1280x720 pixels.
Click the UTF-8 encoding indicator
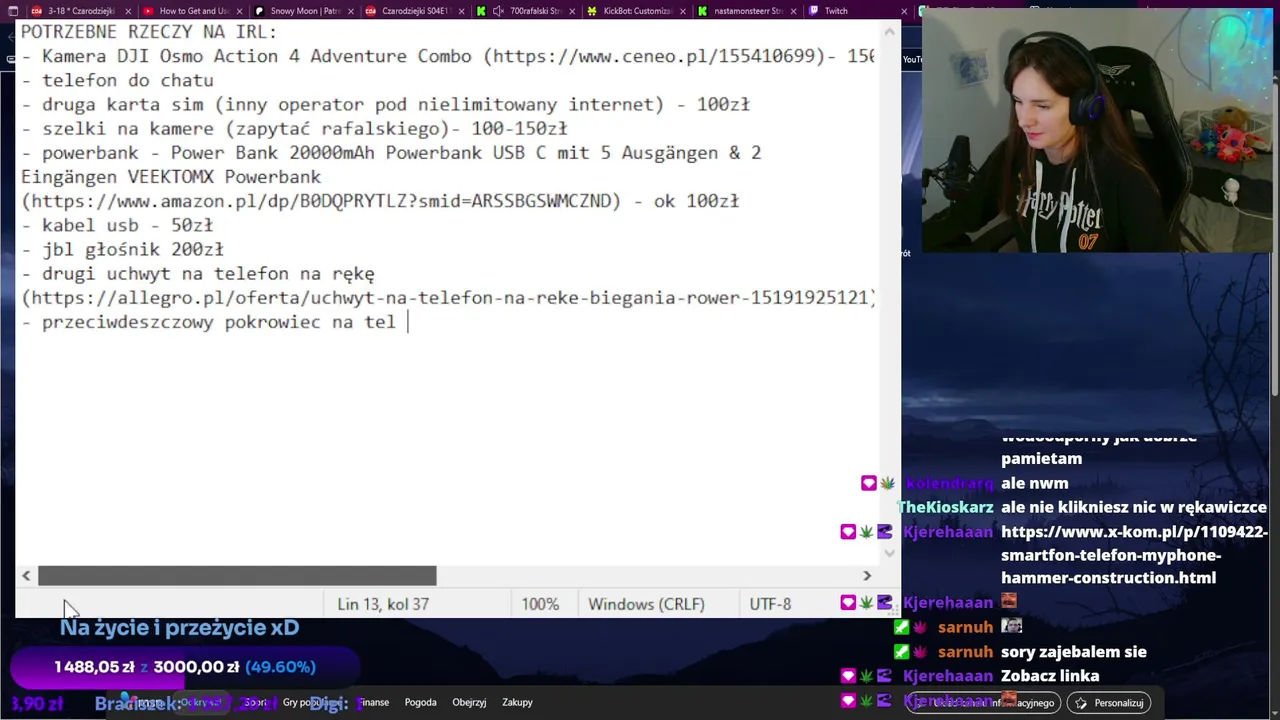click(770, 604)
